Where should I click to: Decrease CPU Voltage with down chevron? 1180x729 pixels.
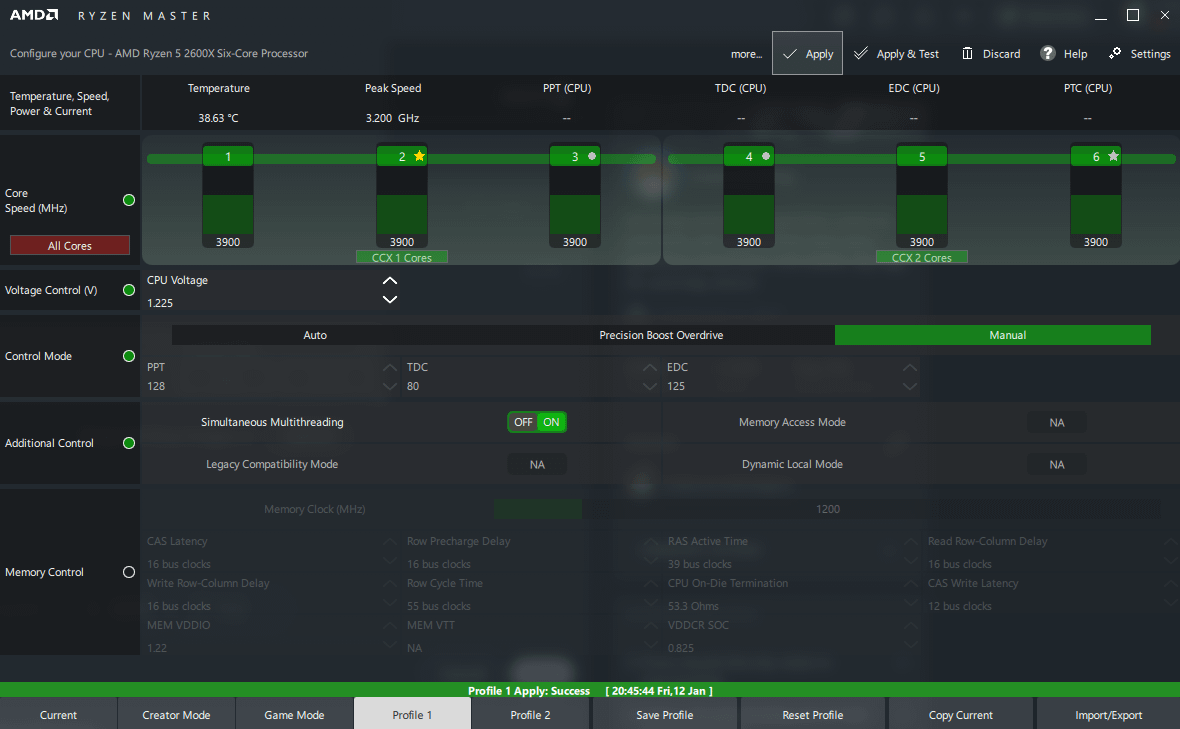coord(390,299)
